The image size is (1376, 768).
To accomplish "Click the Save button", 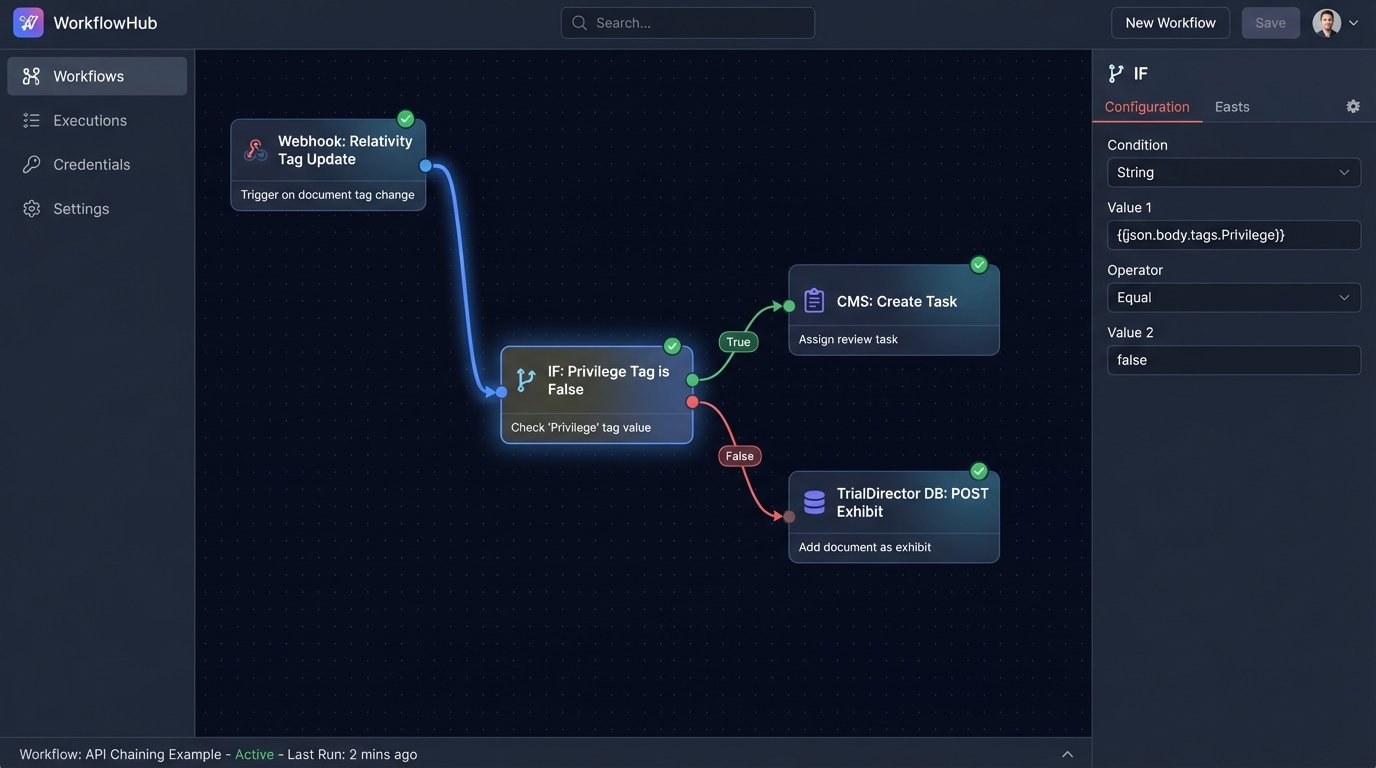I will coord(1270,23).
